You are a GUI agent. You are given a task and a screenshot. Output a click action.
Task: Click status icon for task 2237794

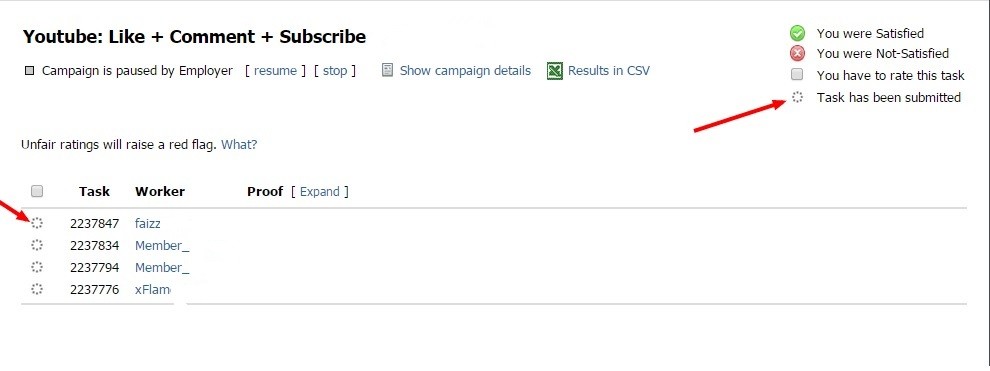(x=37, y=267)
